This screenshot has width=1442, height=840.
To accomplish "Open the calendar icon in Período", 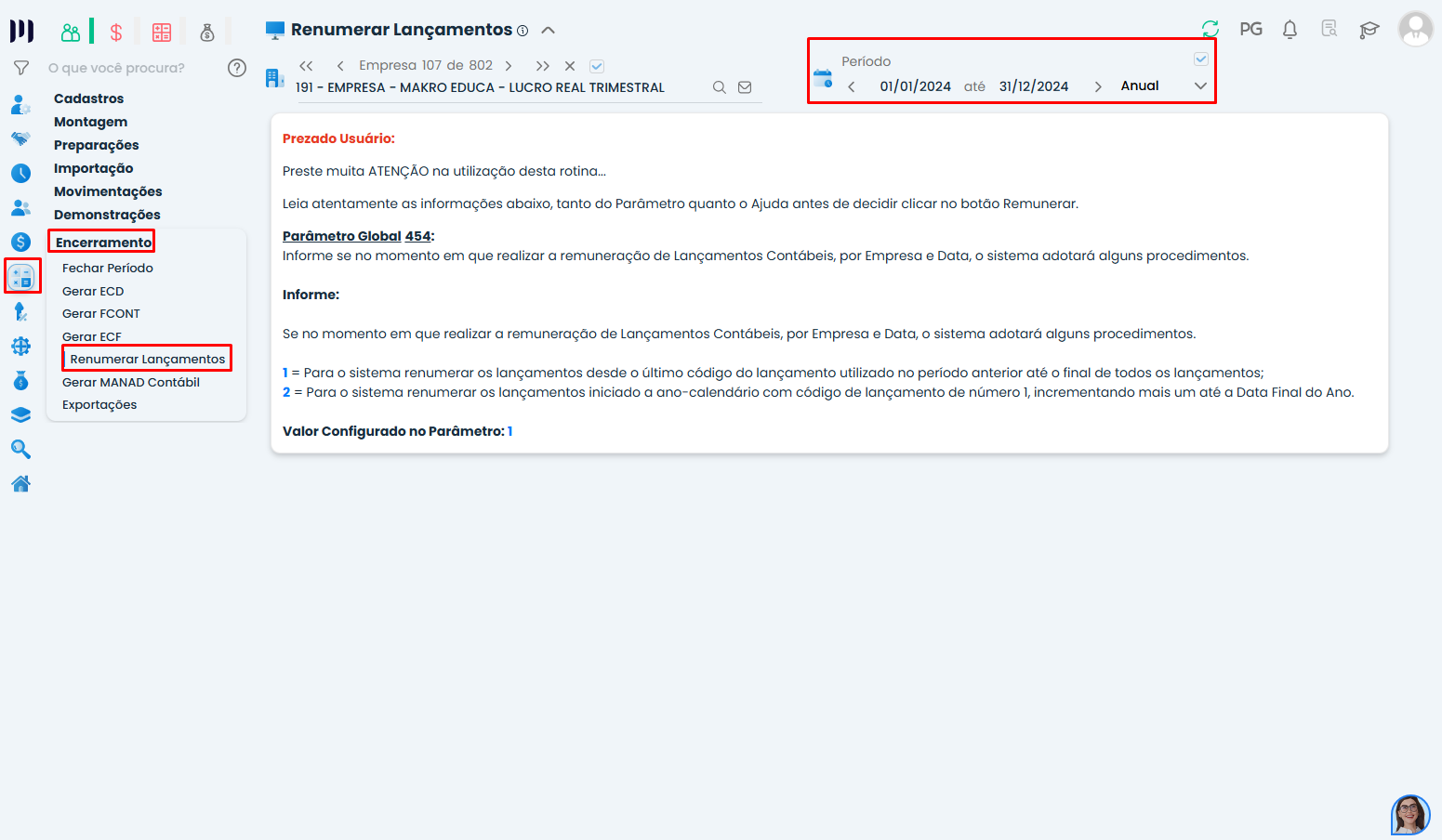I will pyautogui.click(x=823, y=77).
